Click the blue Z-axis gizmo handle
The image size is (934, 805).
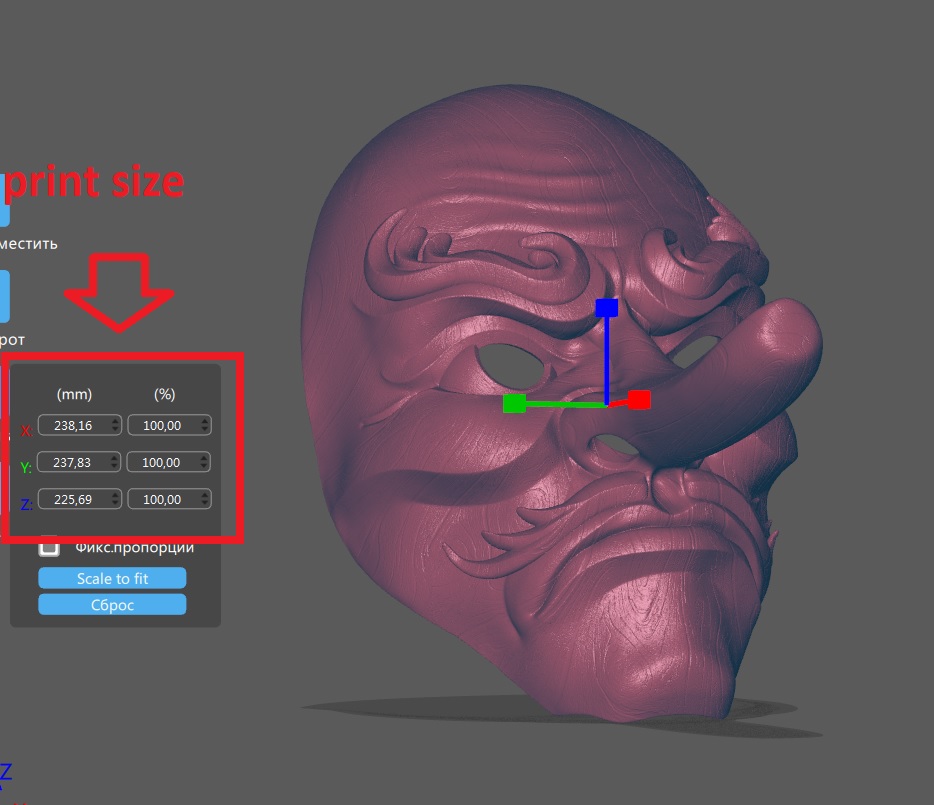pyautogui.click(x=608, y=308)
